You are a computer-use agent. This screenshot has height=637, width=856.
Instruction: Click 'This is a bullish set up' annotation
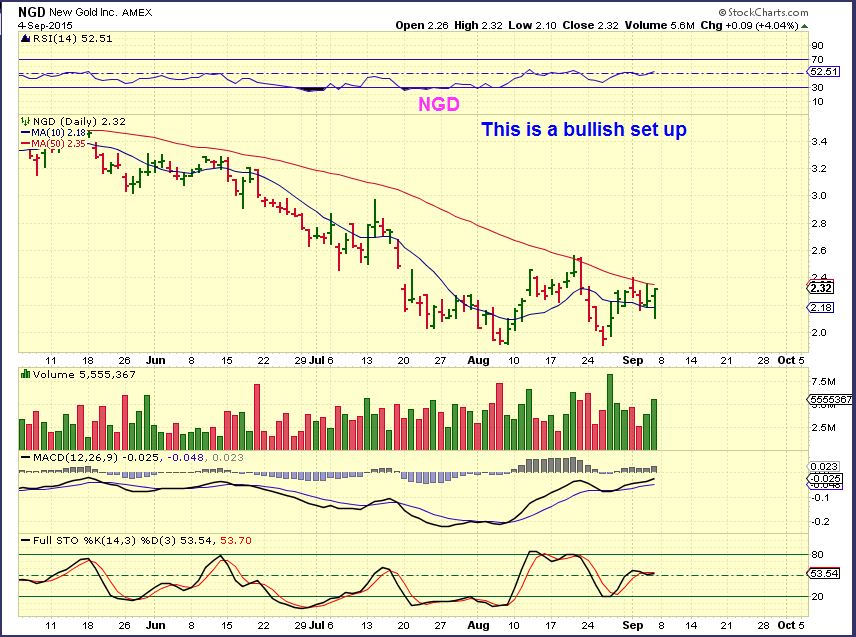pyautogui.click(x=584, y=129)
